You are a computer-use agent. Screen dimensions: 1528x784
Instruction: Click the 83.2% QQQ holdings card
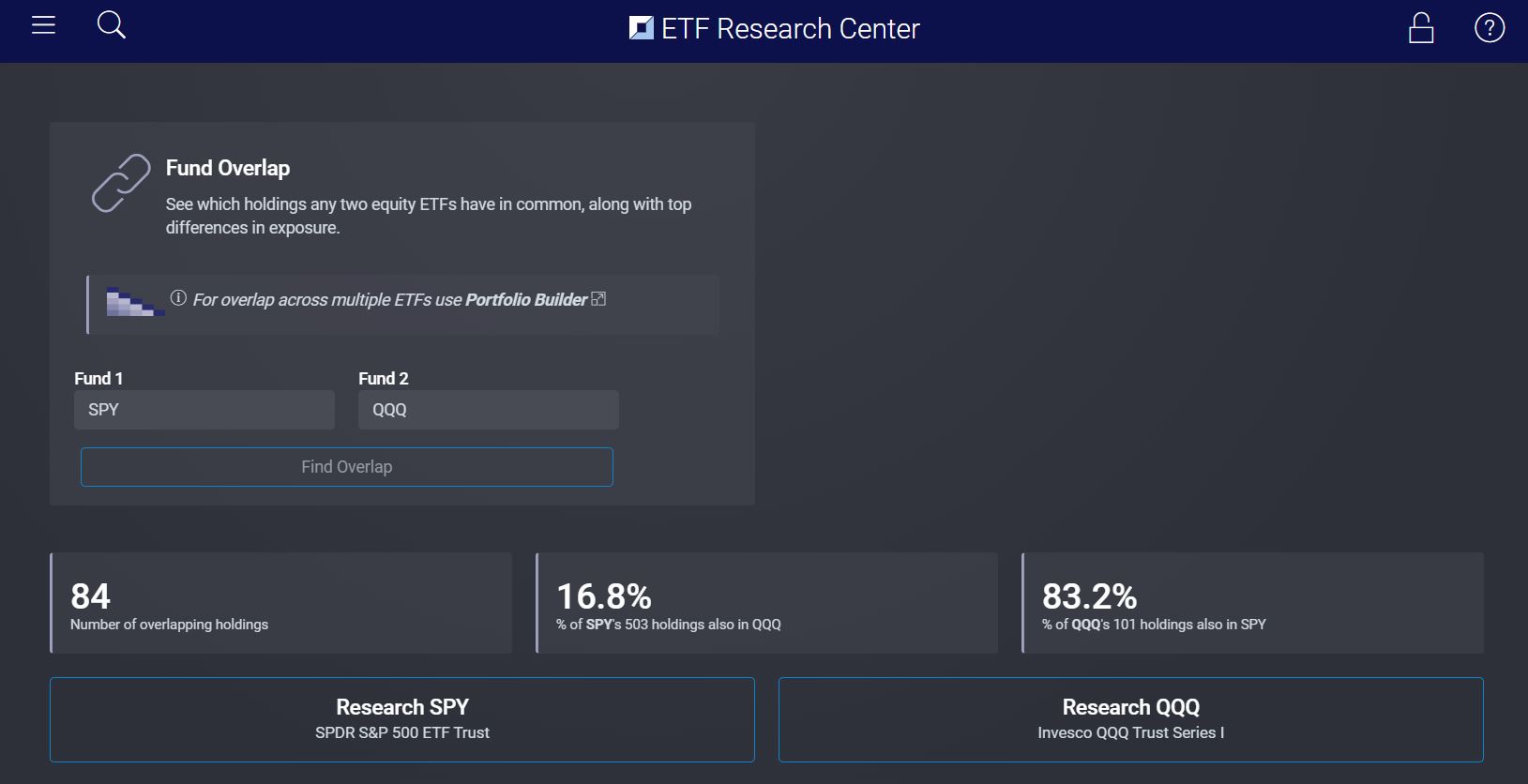(x=1252, y=603)
